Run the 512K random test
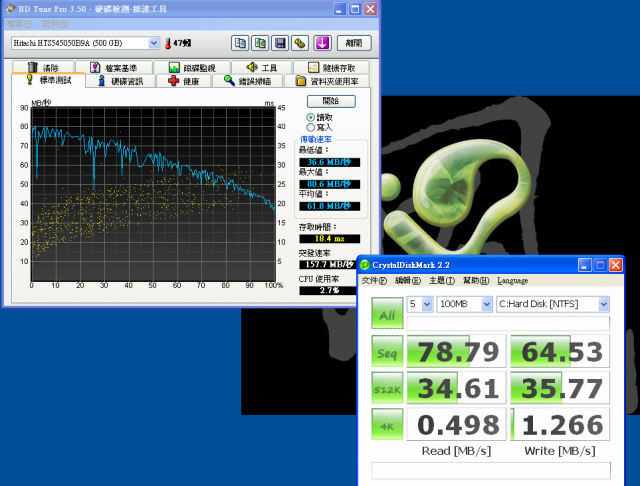640x486 pixels. tap(387, 388)
